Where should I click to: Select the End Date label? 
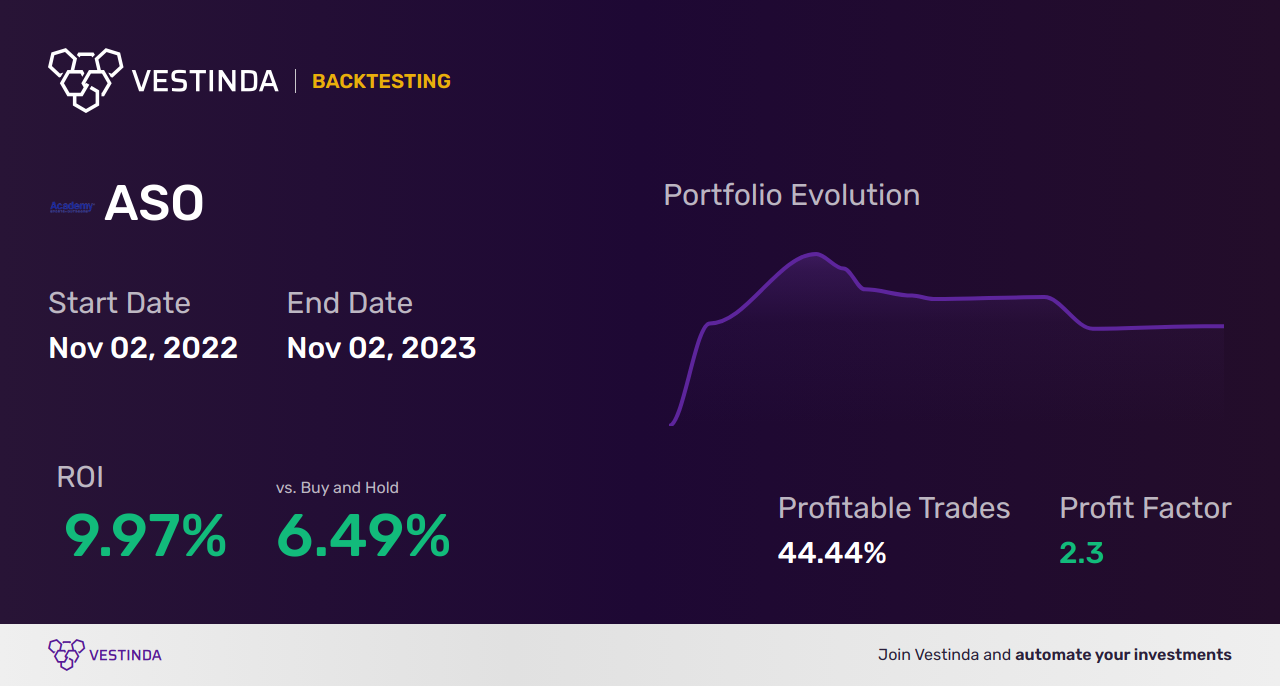click(x=349, y=303)
